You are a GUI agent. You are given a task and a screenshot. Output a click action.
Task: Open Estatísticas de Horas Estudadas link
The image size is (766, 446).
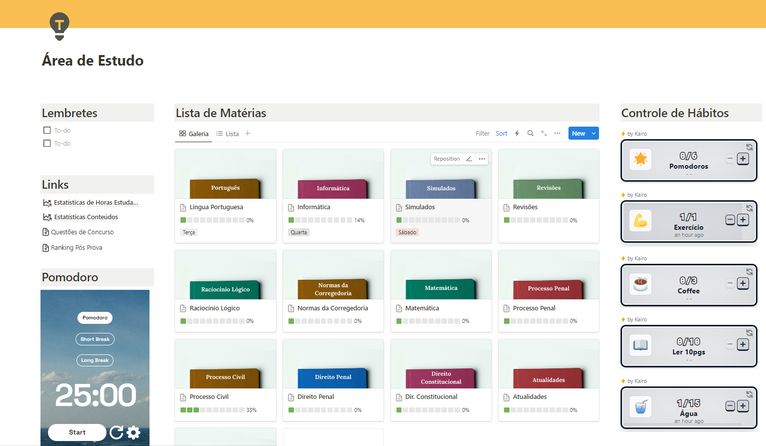[x=91, y=202]
